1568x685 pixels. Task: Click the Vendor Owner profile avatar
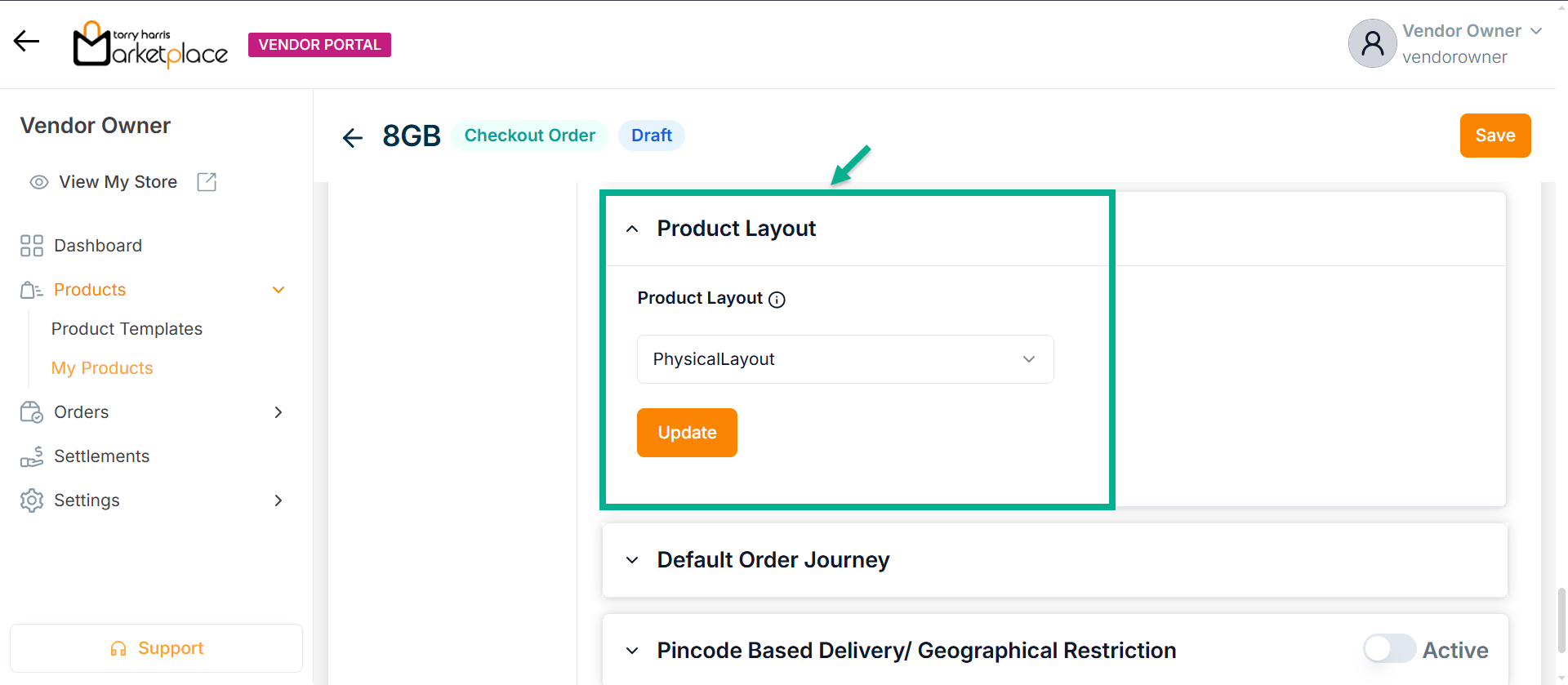point(1372,43)
